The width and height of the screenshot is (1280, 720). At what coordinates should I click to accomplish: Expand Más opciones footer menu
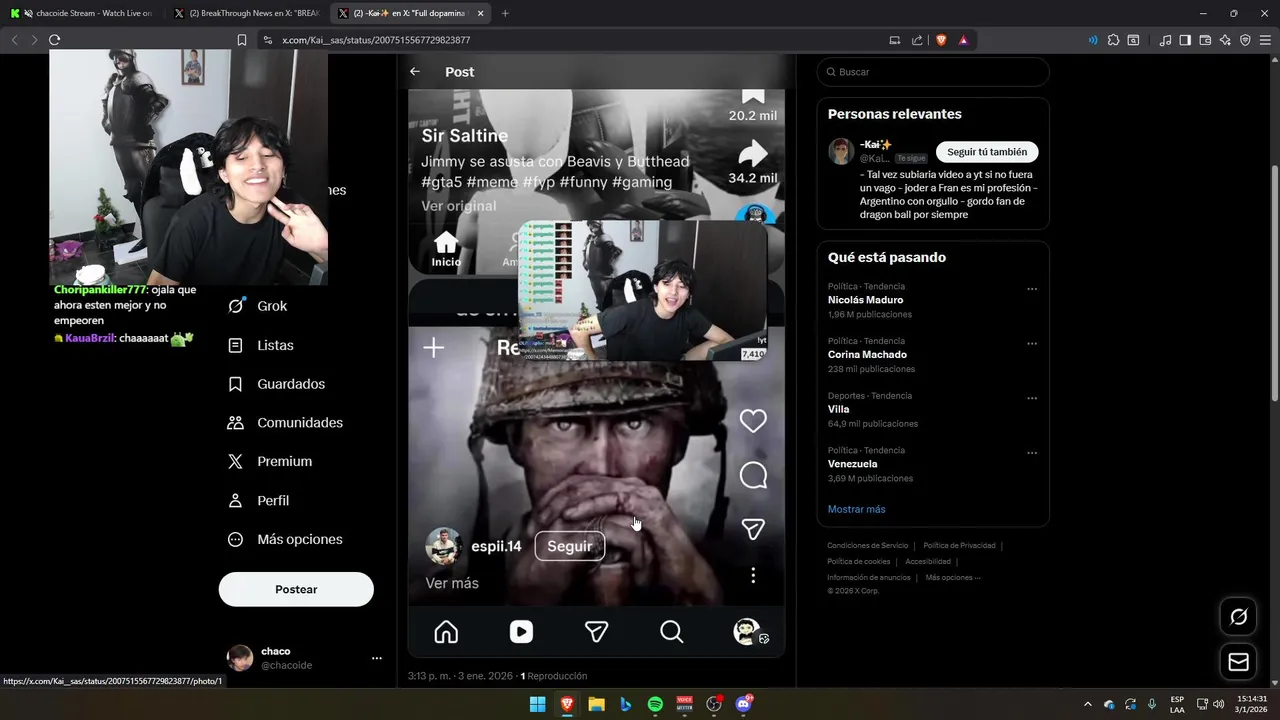pos(953,578)
